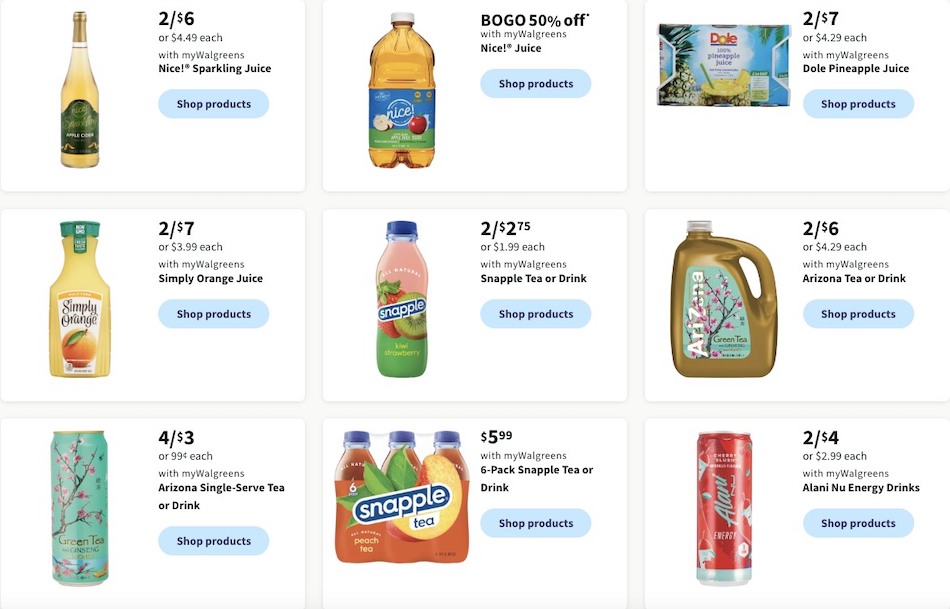
Task: Click Shop products for Arizona Single-Serve Tea
Action: click(x=213, y=540)
